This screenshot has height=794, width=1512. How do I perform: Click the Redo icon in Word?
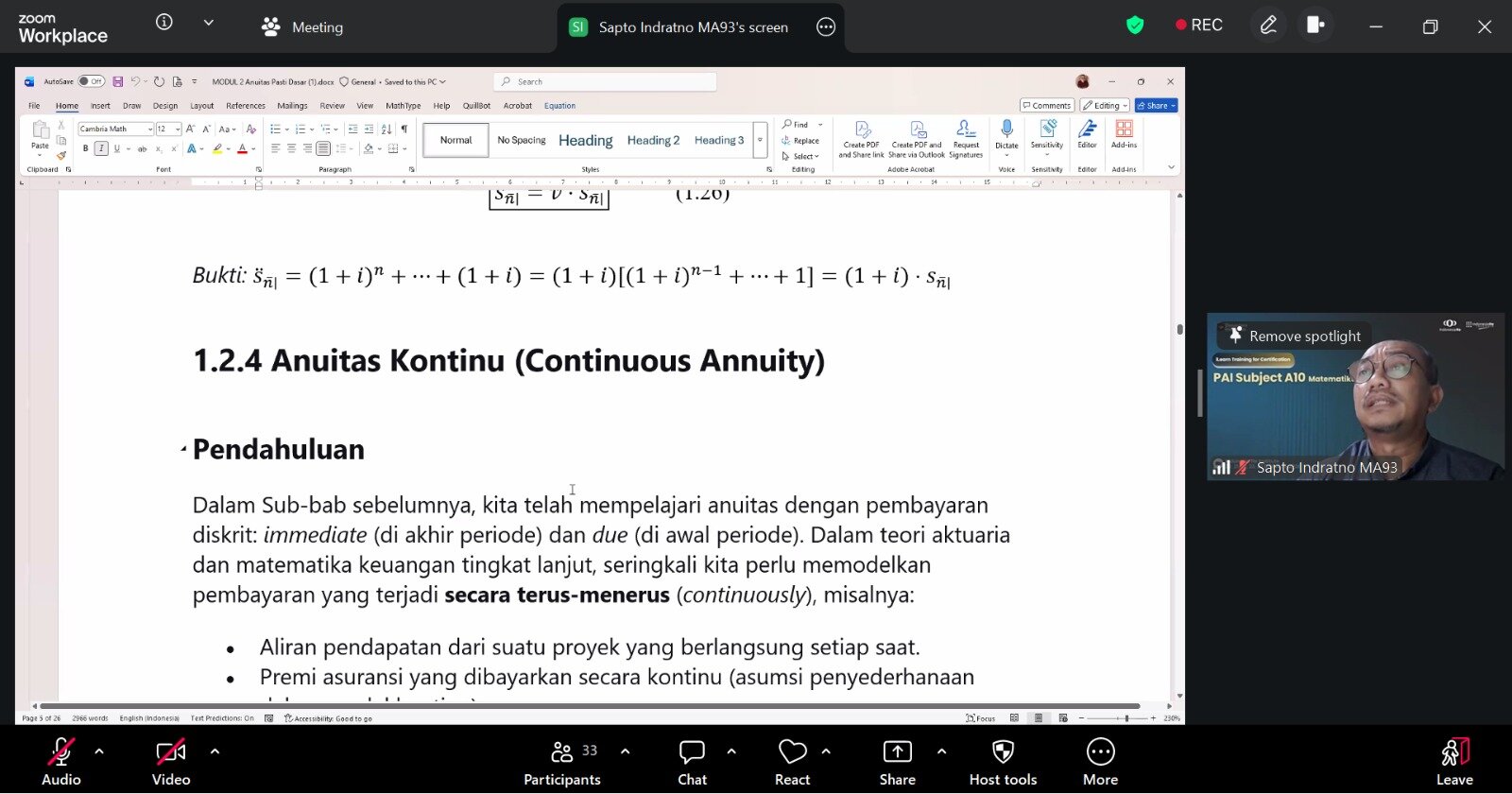[159, 82]
